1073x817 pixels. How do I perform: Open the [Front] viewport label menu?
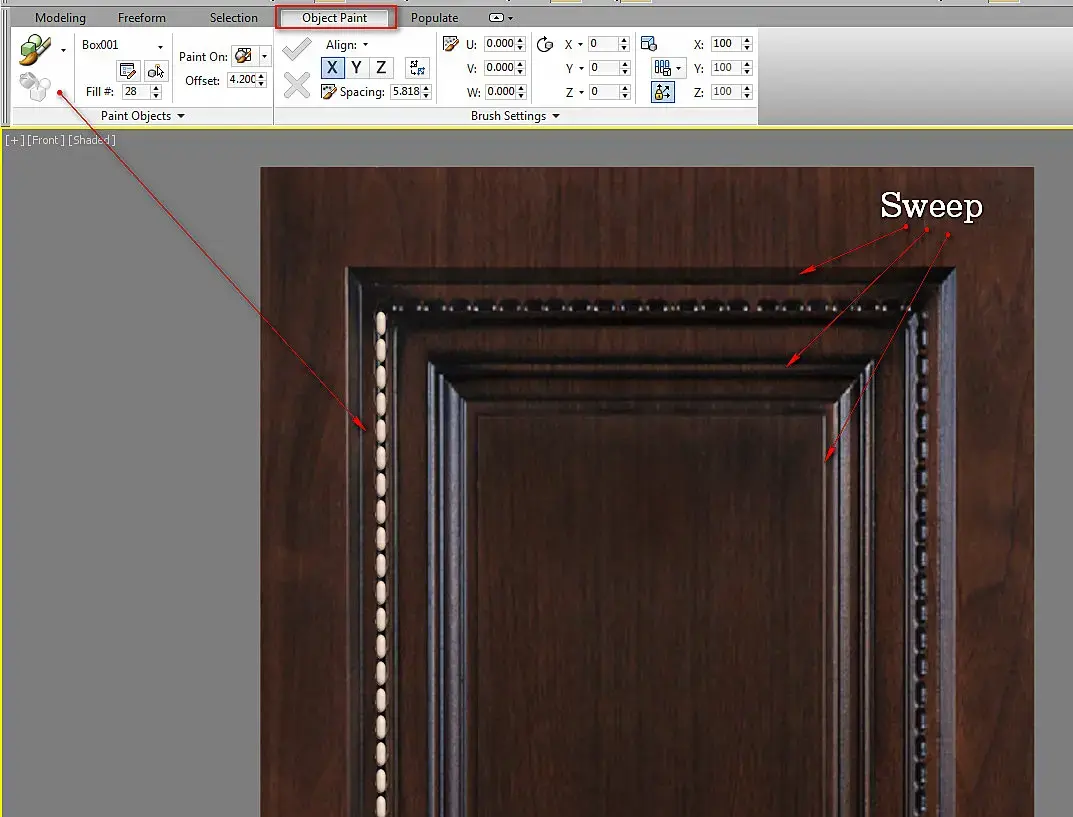tap(46, 140)
